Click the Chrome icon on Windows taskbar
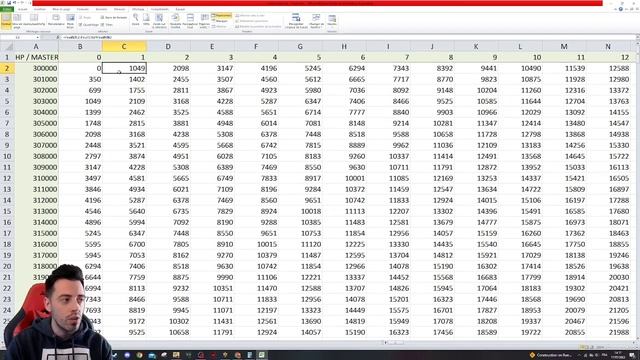The width and height of the screenshot is (640, 360). point(140,355)
